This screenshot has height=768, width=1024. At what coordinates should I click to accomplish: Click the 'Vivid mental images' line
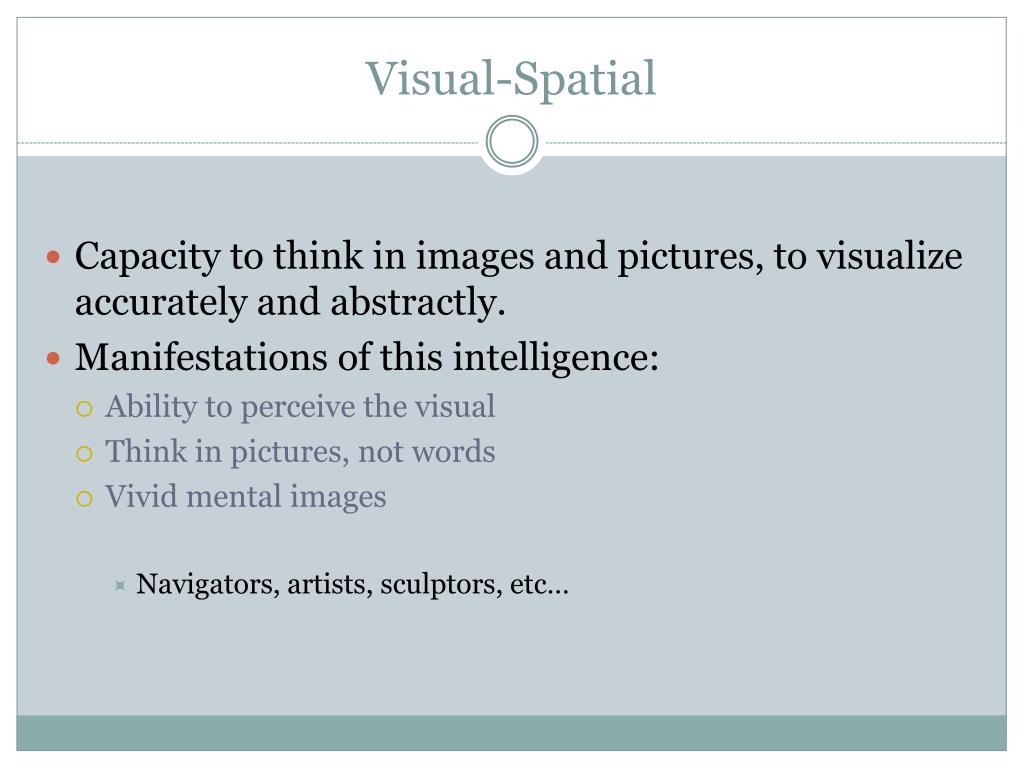[246, 497]
